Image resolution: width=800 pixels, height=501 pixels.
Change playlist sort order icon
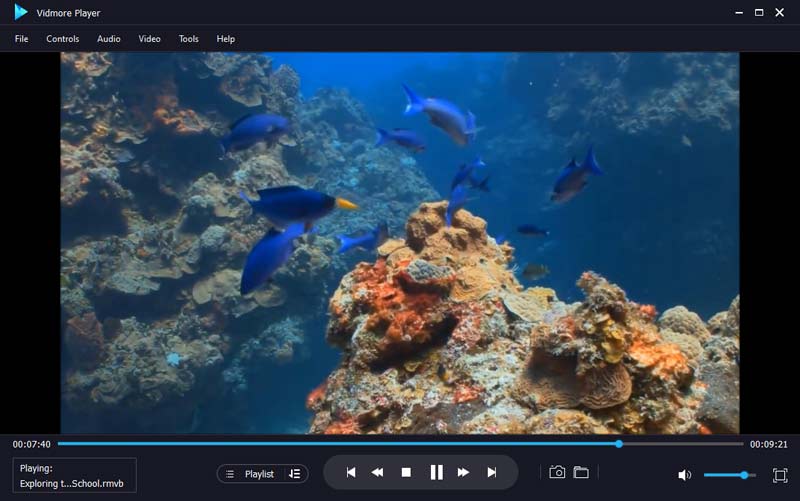click(x=294, y=474)
